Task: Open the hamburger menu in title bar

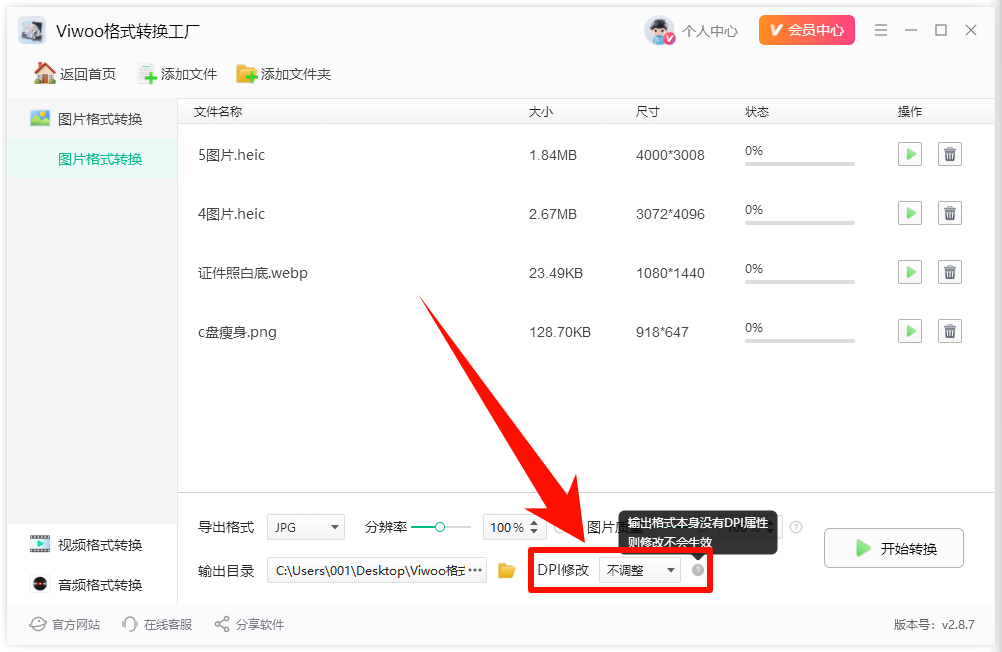Action: [x=881, y=30]
